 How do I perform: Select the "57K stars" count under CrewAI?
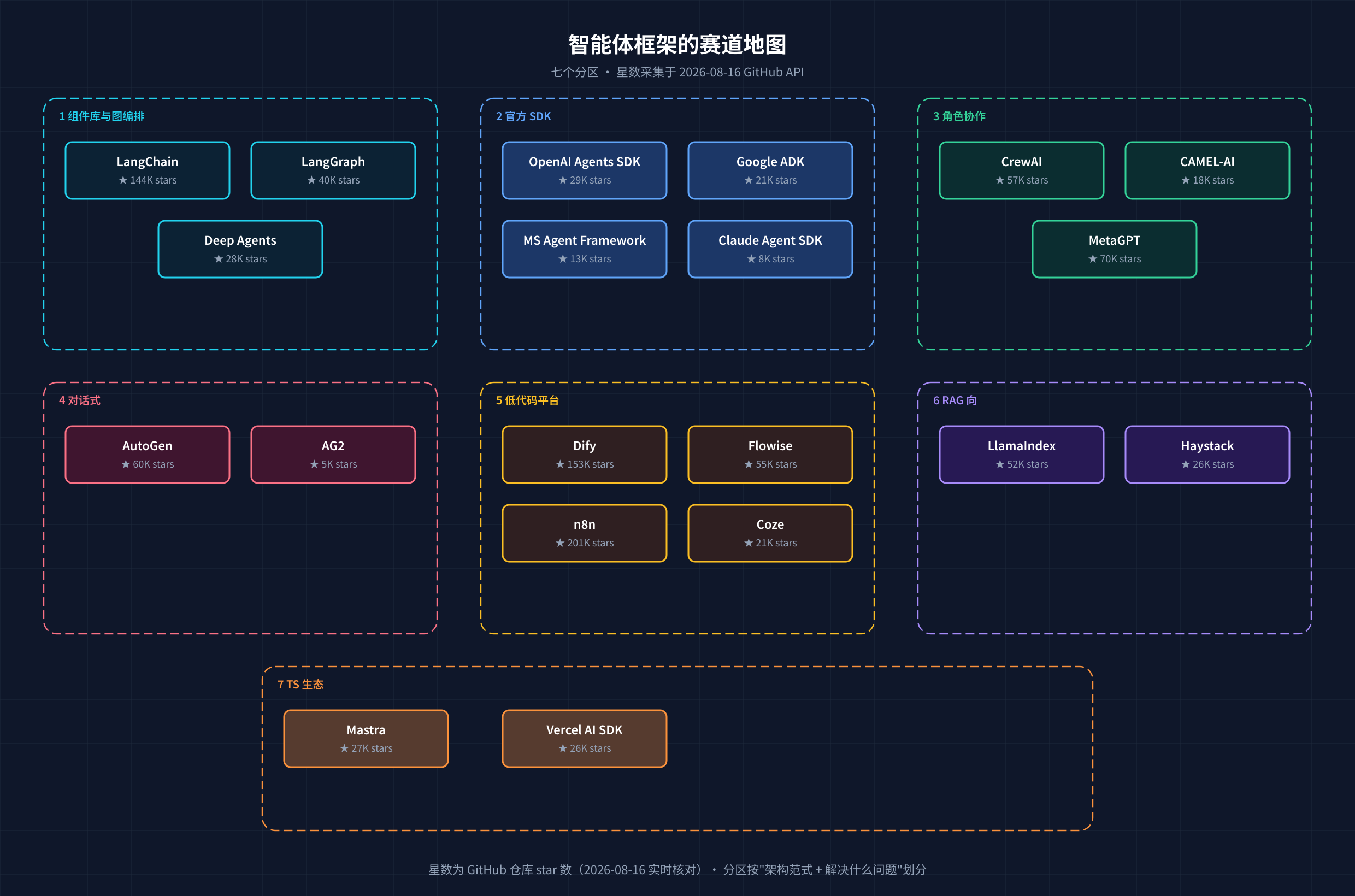coord(1022,180)
